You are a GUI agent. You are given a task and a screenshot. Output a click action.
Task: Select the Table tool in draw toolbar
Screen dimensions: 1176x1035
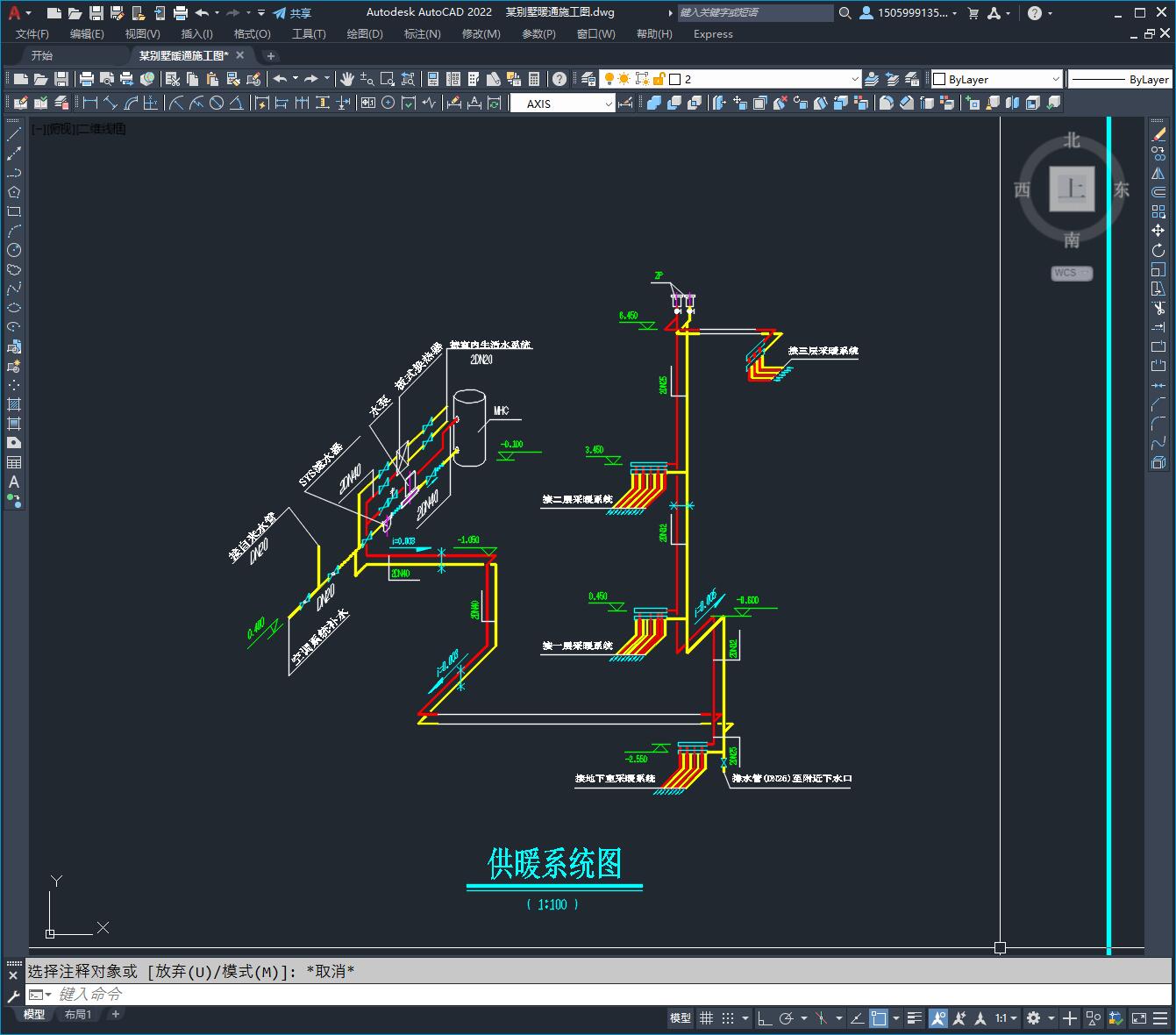coord(14,462)
